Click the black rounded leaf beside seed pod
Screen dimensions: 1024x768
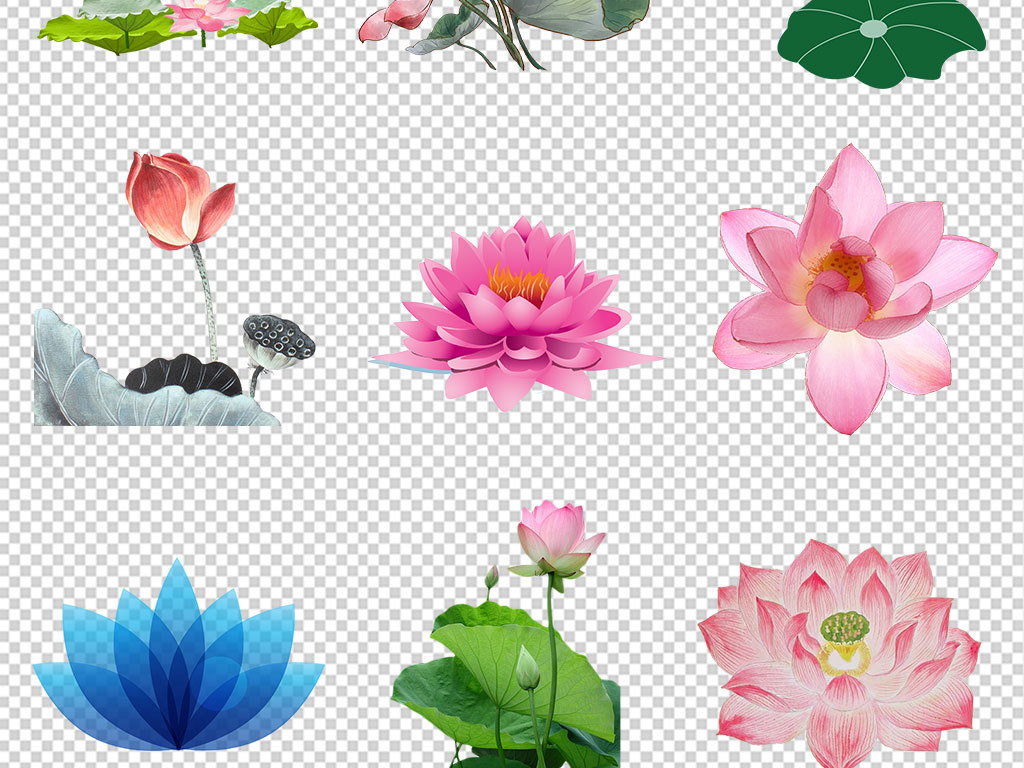pyautogui.click(x=184, y=374)
